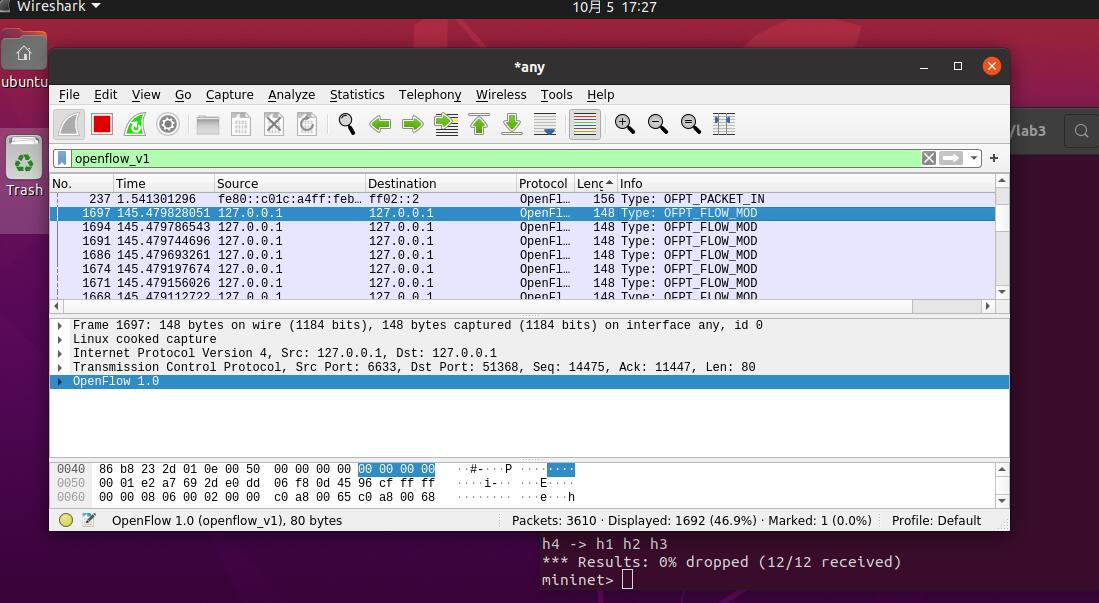
Task: Go back in packet history
Action: (379, 125)
